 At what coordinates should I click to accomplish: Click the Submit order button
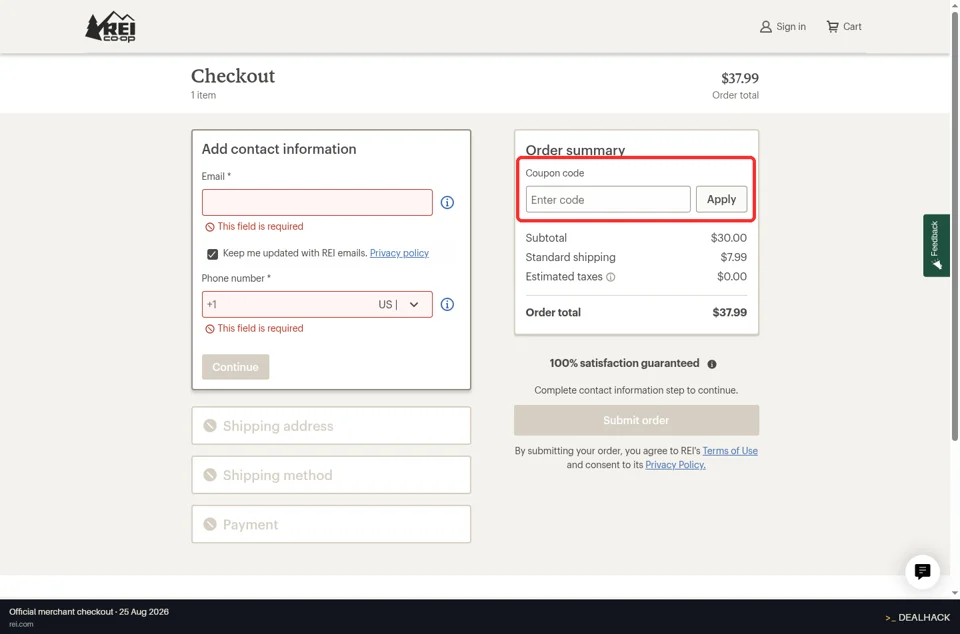point(637,420)
